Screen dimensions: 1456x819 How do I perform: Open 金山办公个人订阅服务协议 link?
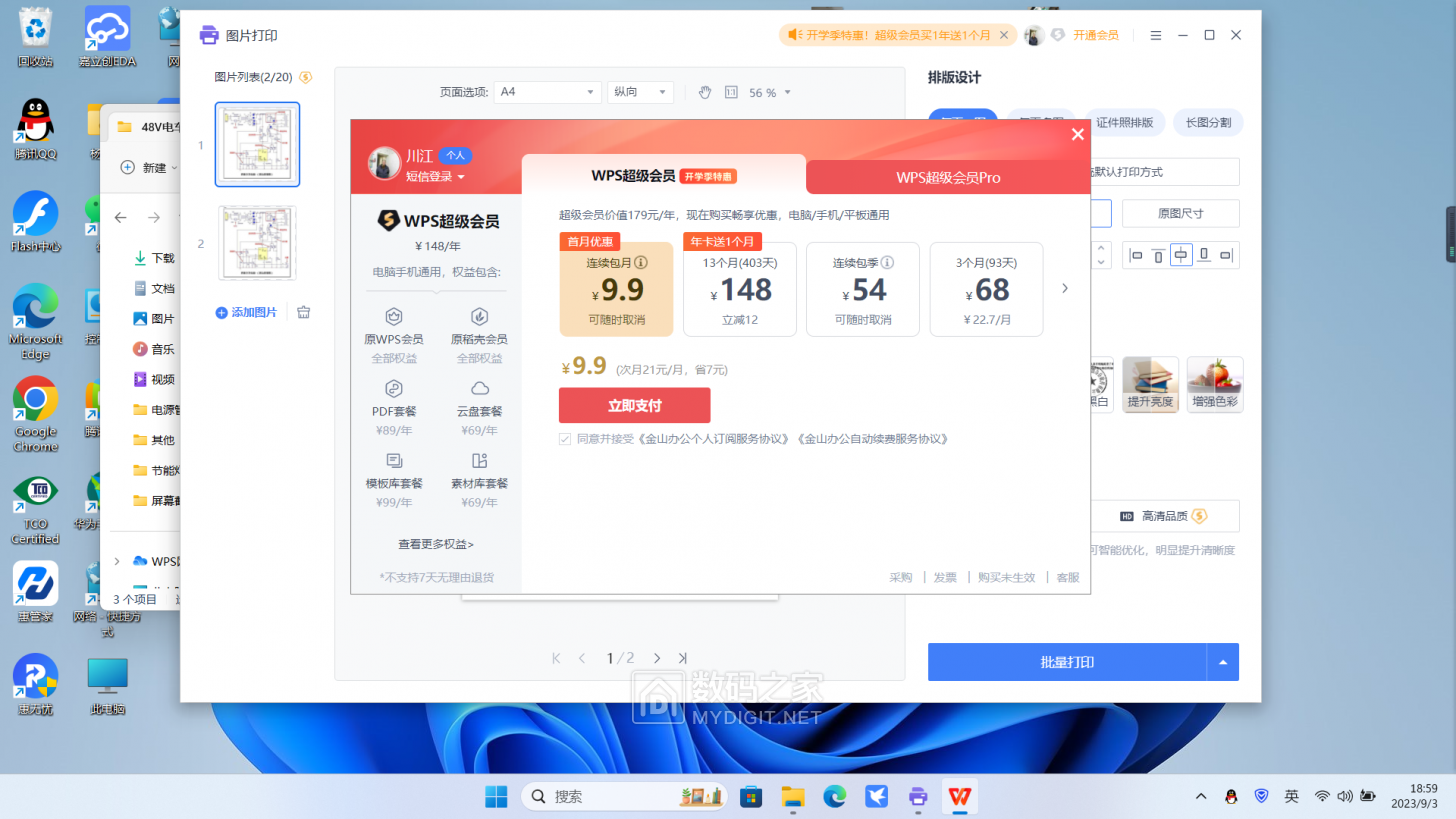pyautogui.click(x=715, y=439)
